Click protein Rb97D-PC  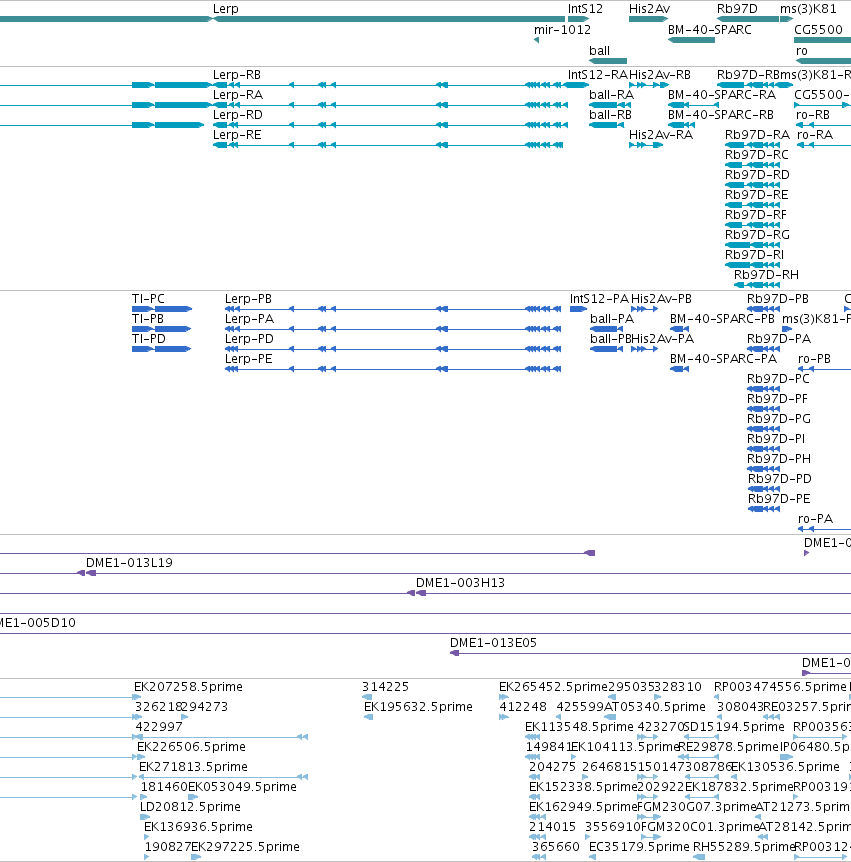[778, 379]
